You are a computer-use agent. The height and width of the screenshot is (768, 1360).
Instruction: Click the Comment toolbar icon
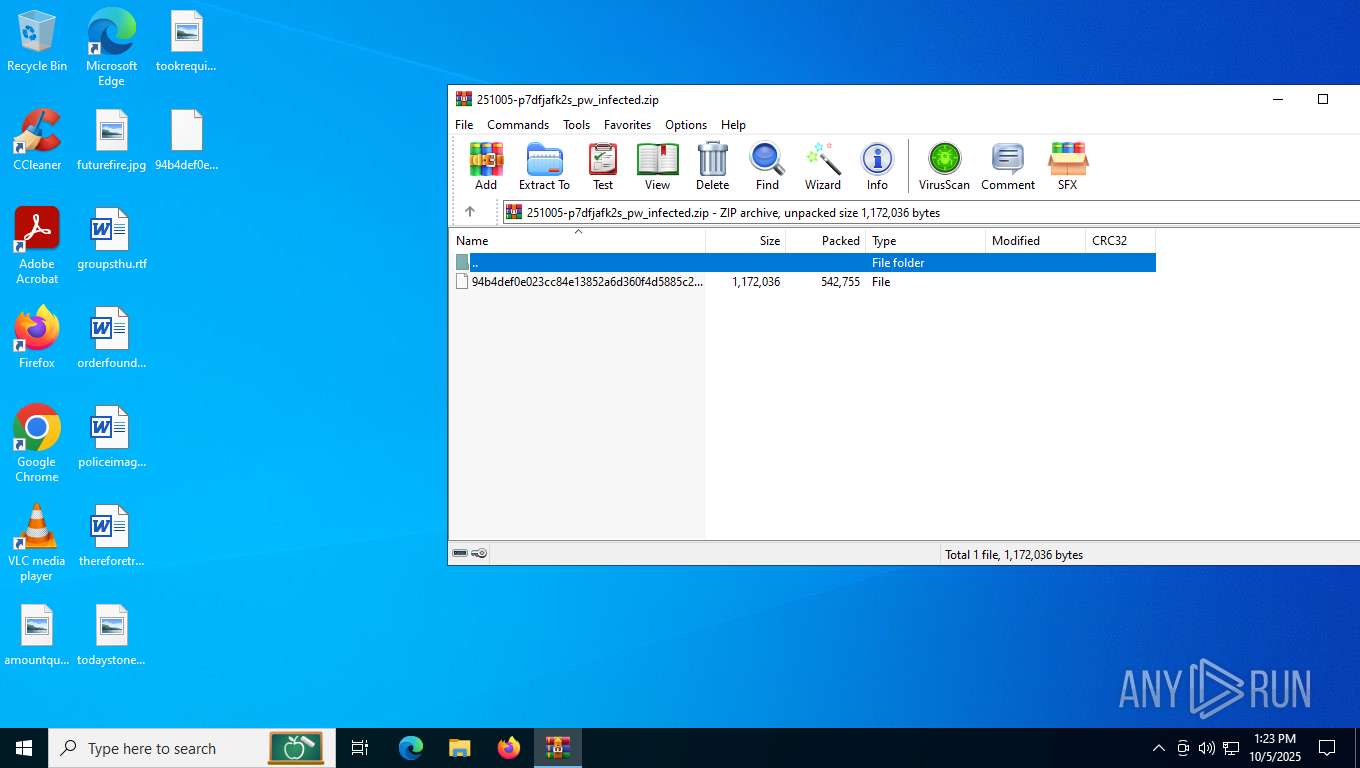[x=1007, y=166]
